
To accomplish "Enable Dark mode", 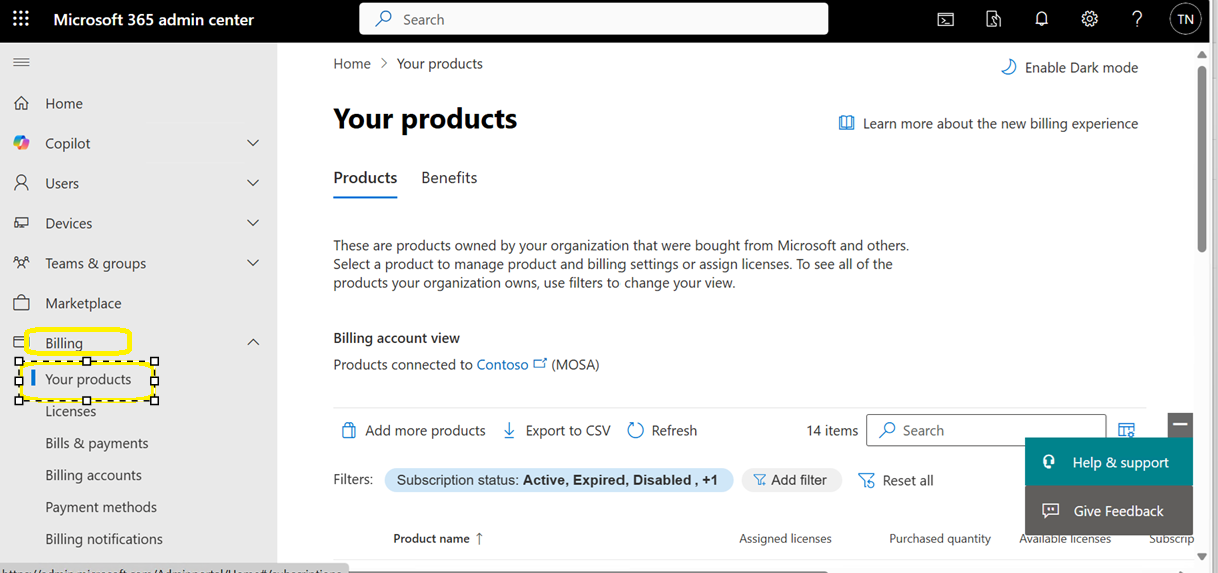I will [x=1069, y=67].
